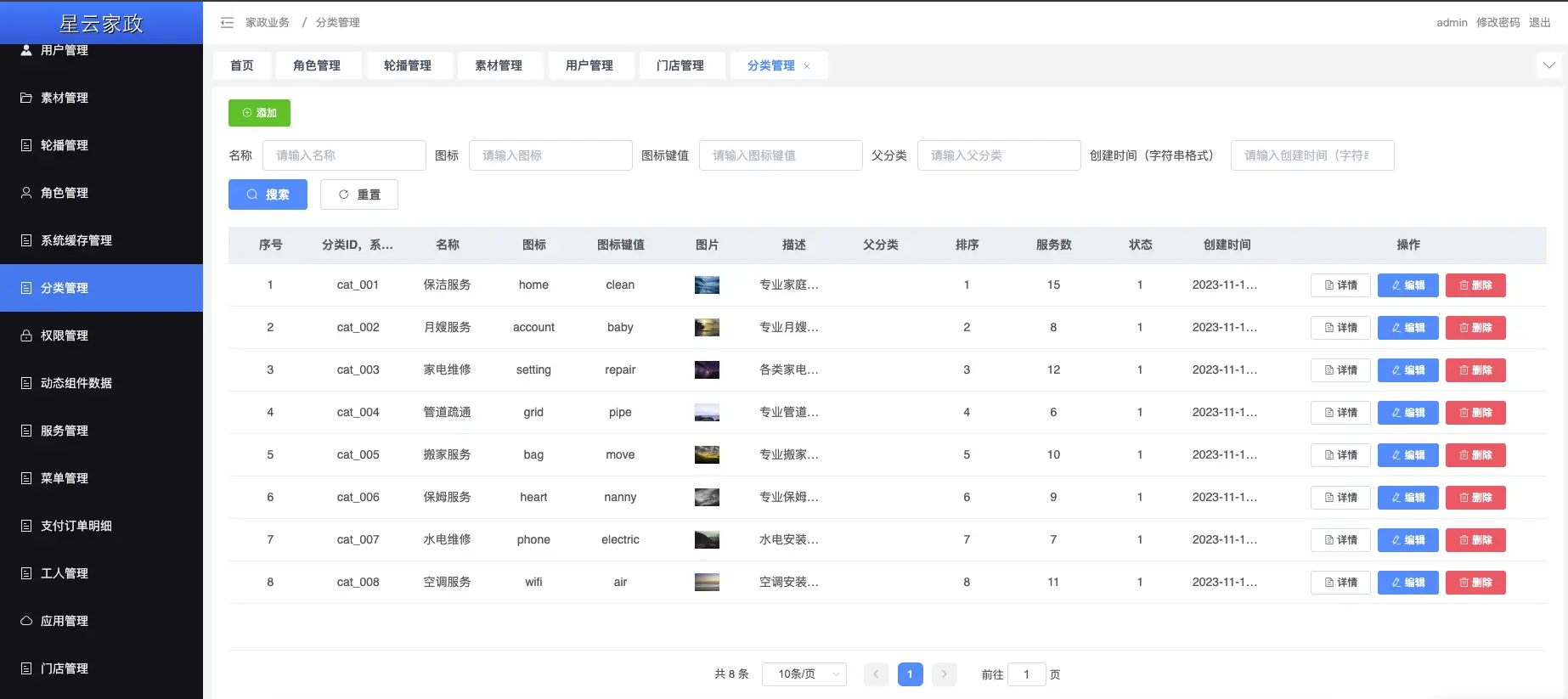Click the 重置 reset button
The width and height of the screenshot is (1568, 699).
[358, 194]
